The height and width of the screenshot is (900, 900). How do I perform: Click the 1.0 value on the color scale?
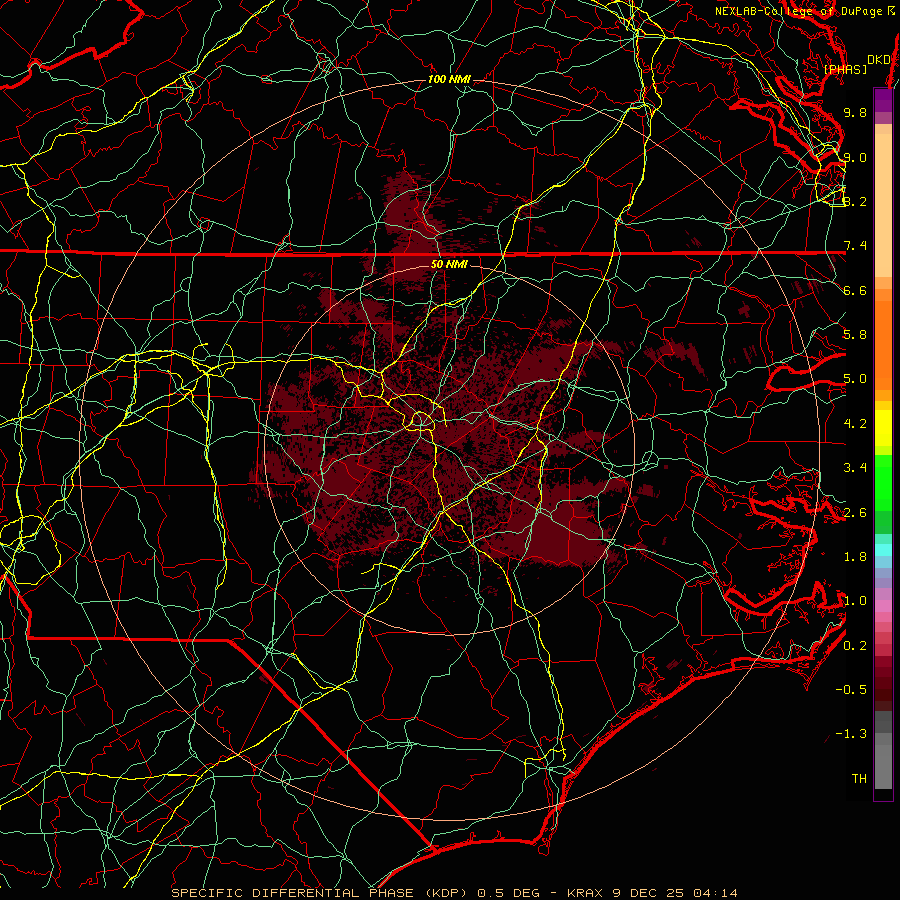point(855,601)
